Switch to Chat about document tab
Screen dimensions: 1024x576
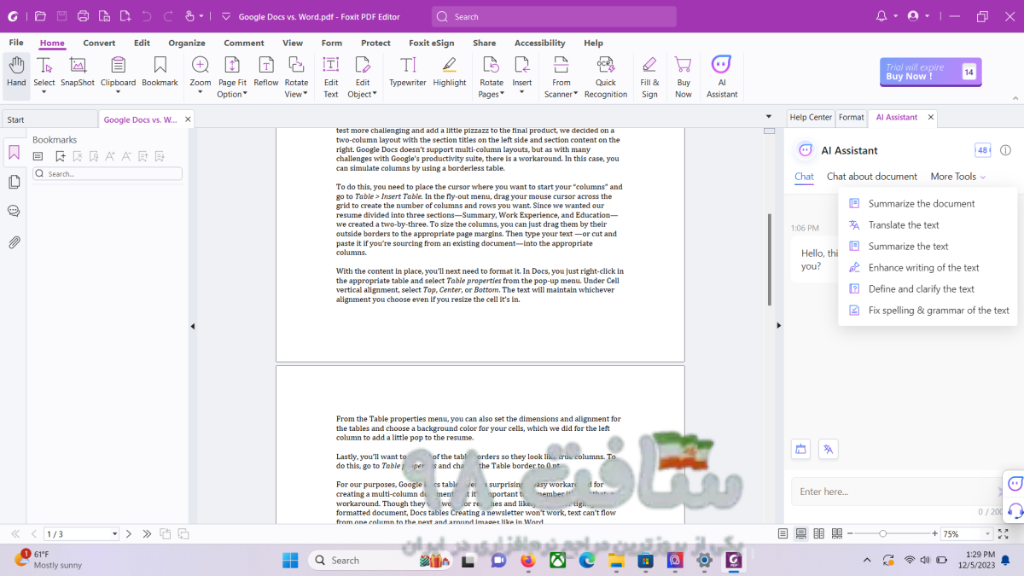pyautogui.click(x=872, y=176)
